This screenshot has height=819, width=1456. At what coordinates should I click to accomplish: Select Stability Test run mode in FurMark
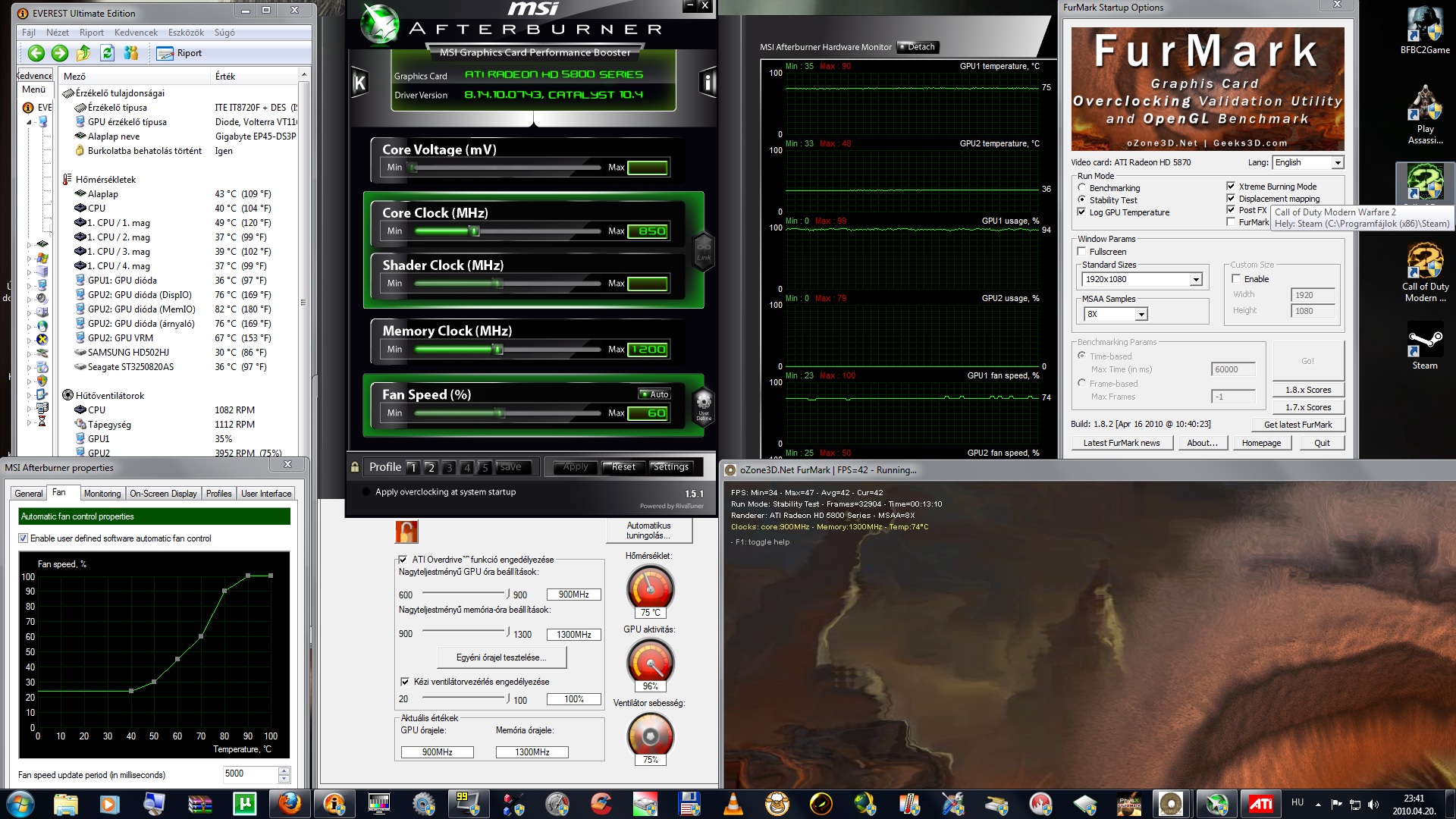coord(1082,200)
